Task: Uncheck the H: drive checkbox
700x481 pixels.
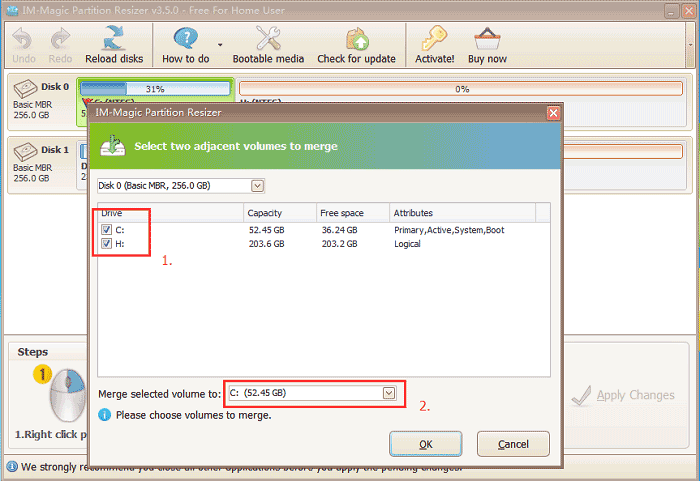Action: 106,243
